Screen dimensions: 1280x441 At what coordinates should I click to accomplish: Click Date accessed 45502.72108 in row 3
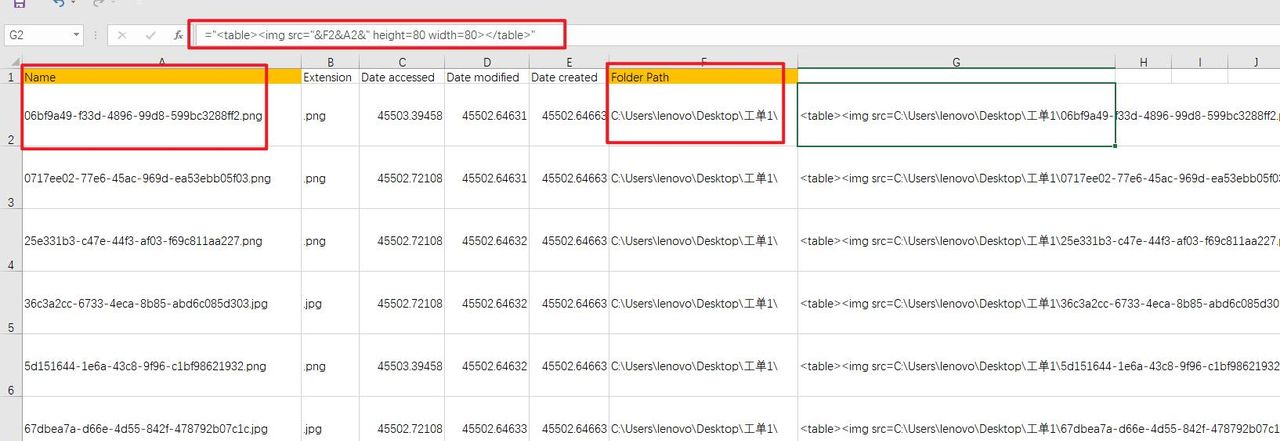pos(401,178)
